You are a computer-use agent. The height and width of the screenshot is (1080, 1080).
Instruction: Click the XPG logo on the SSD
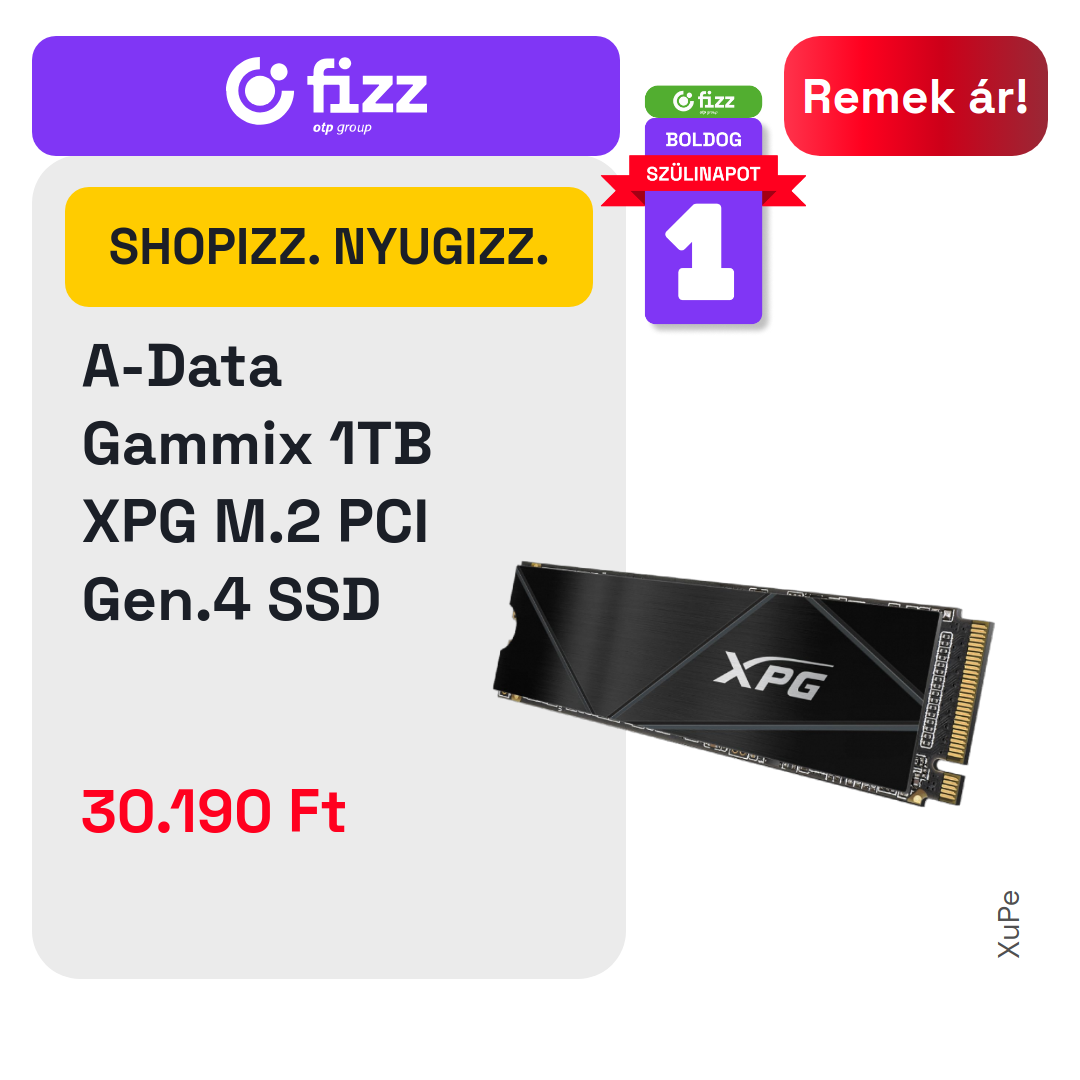pos(773,675)
